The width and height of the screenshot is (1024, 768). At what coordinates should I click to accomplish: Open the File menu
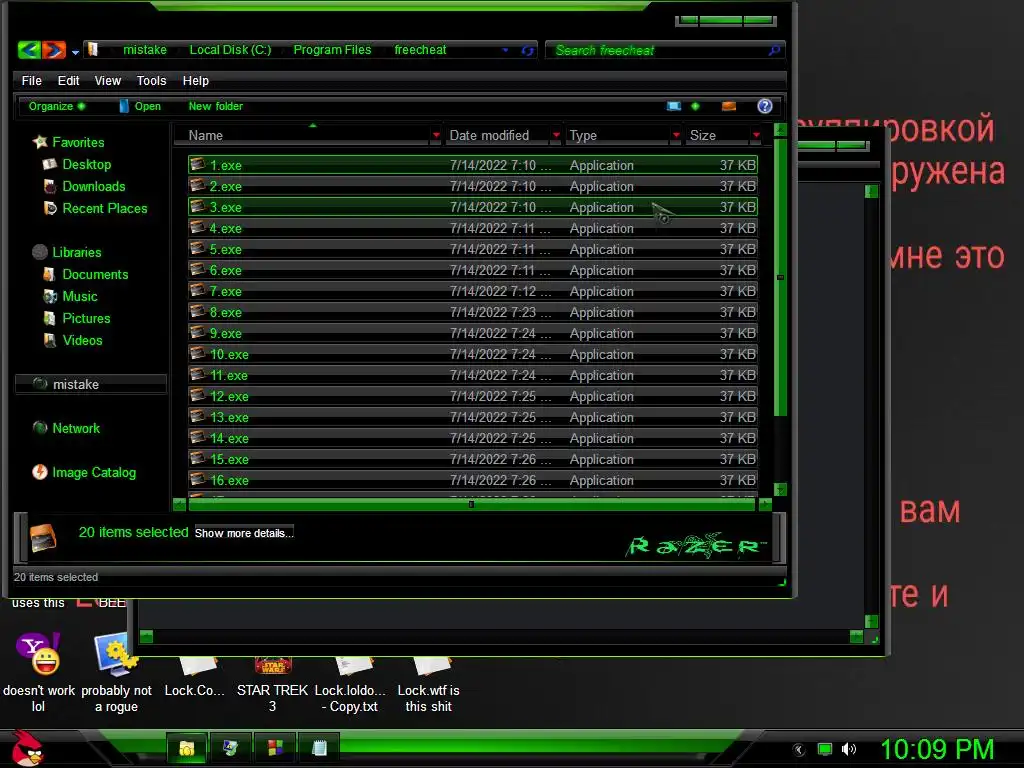pyautogui.click(x=31, y=80)
